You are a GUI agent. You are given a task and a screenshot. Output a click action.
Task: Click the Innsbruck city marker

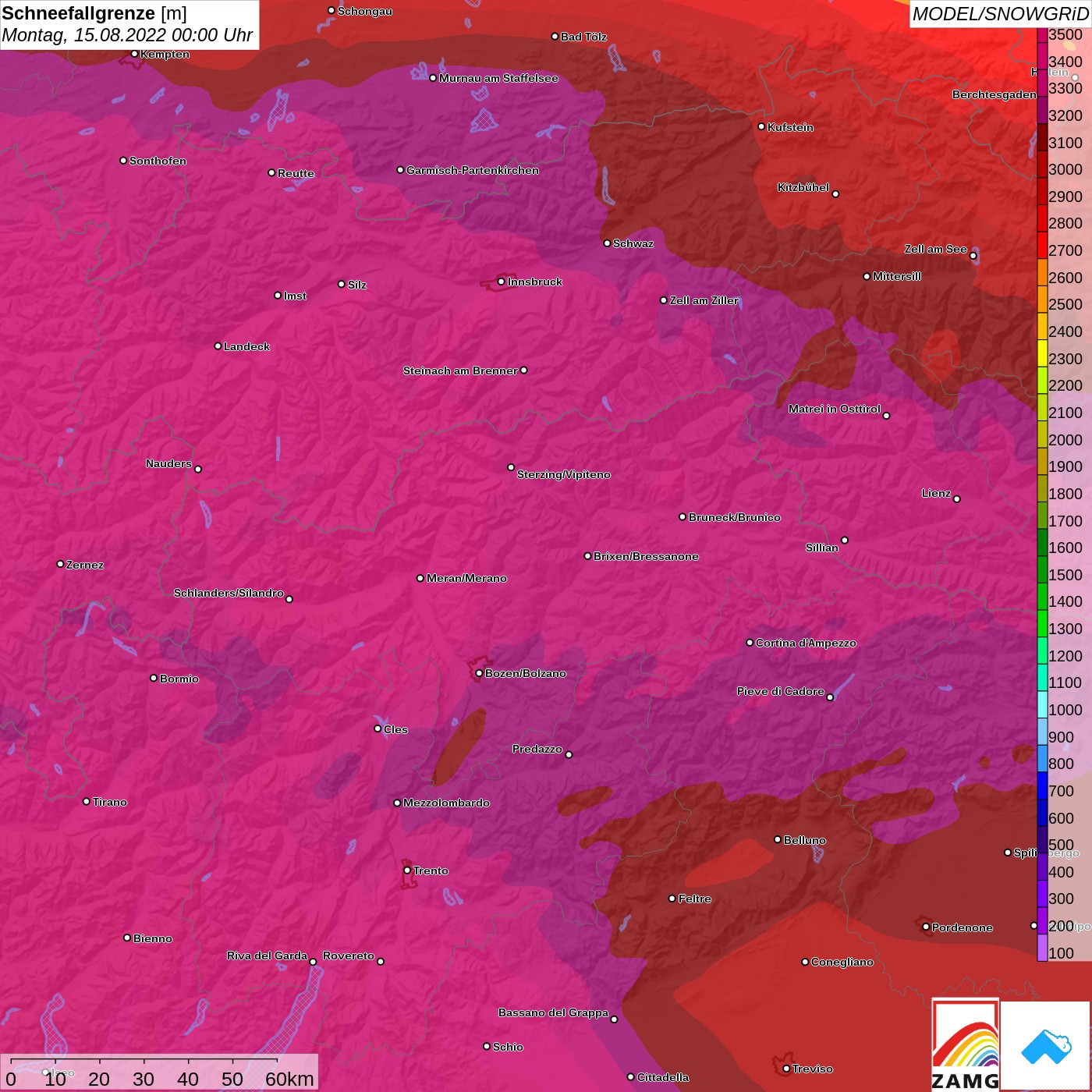coord(501,282)
